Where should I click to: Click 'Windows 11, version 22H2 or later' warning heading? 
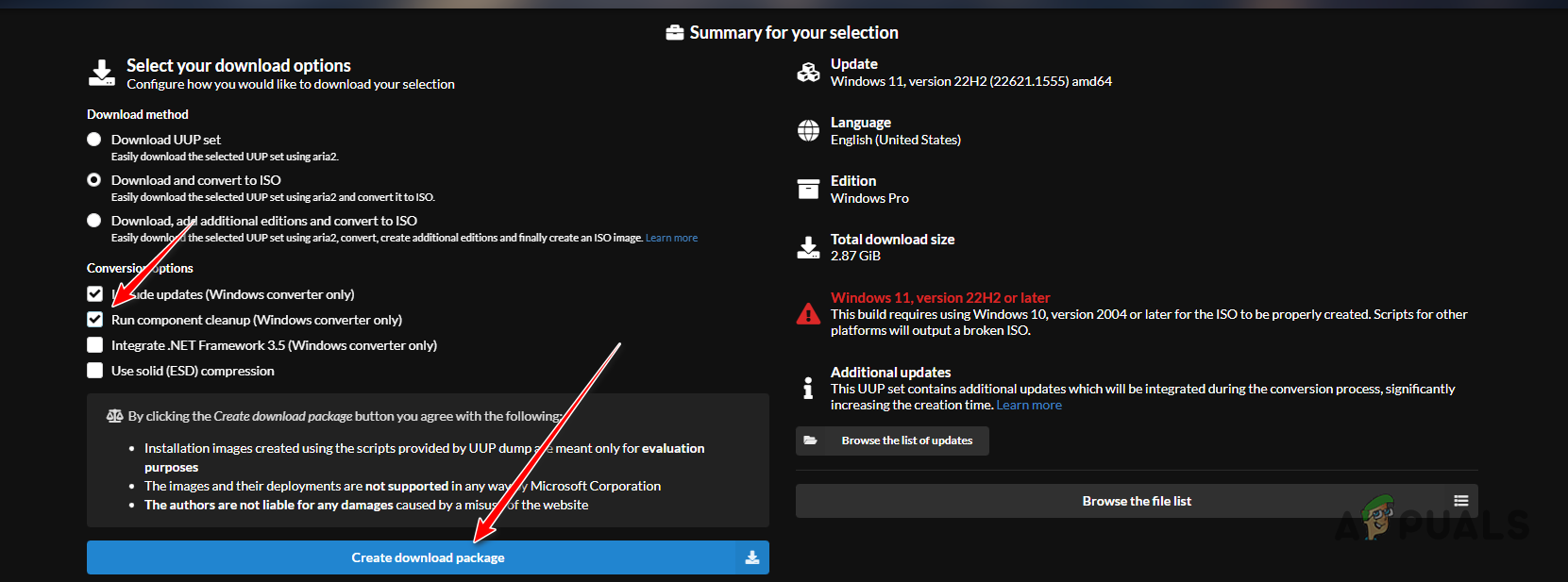940,297
